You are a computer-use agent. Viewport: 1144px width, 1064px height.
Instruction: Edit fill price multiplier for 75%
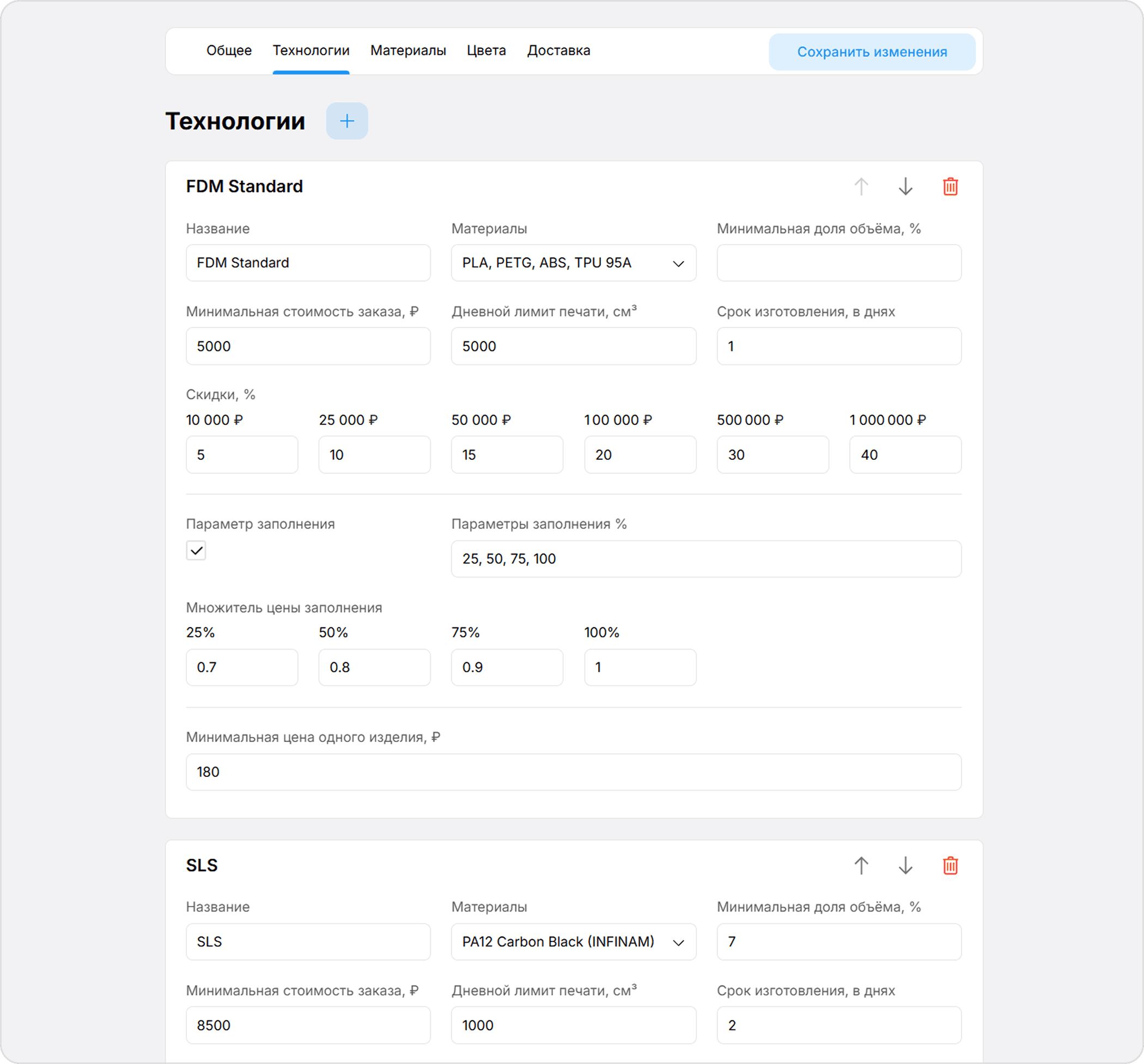508,667
